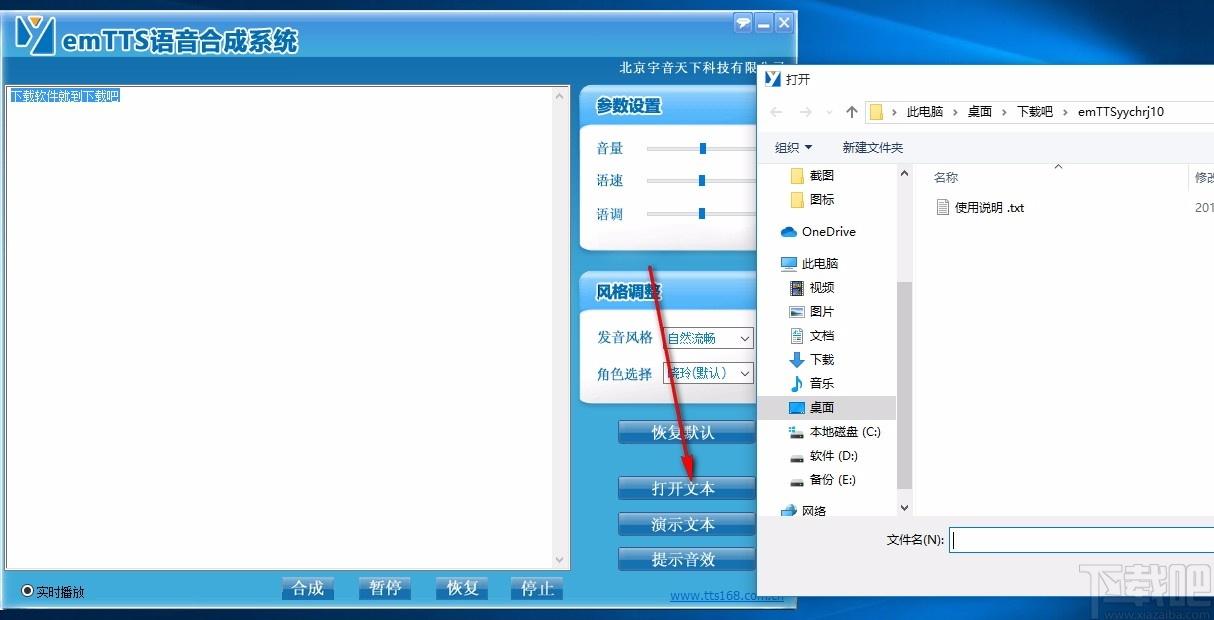The width and height of the screenshot is (1214, 620).
Task: Click the folder icon in address bar
Action: coord(876,112)
